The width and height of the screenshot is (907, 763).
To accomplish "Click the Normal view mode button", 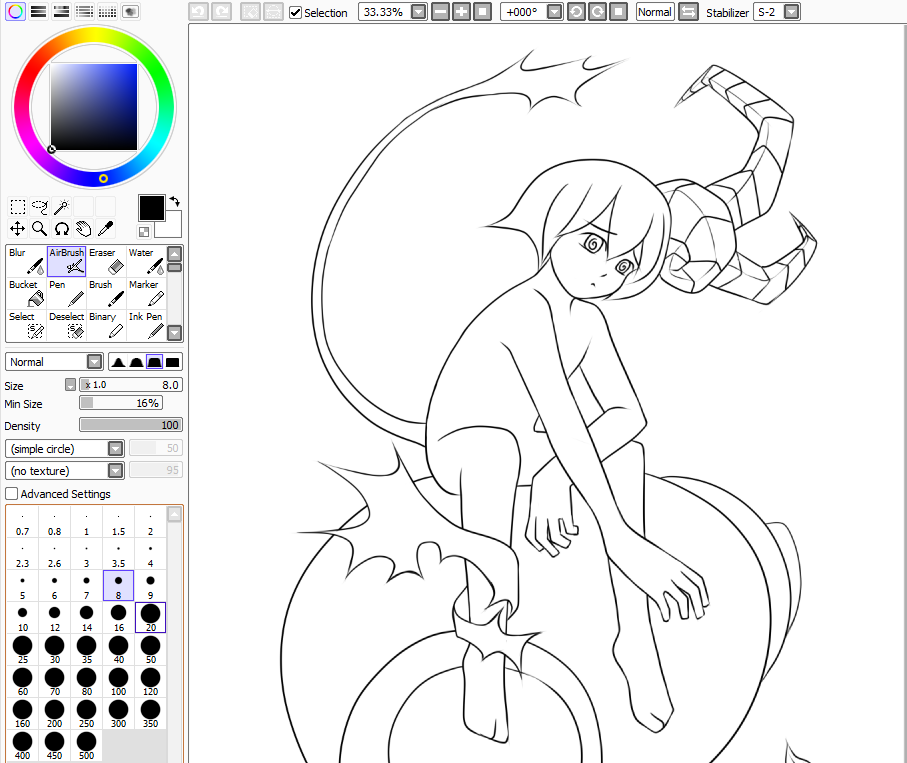I will (x=655, y=12).
